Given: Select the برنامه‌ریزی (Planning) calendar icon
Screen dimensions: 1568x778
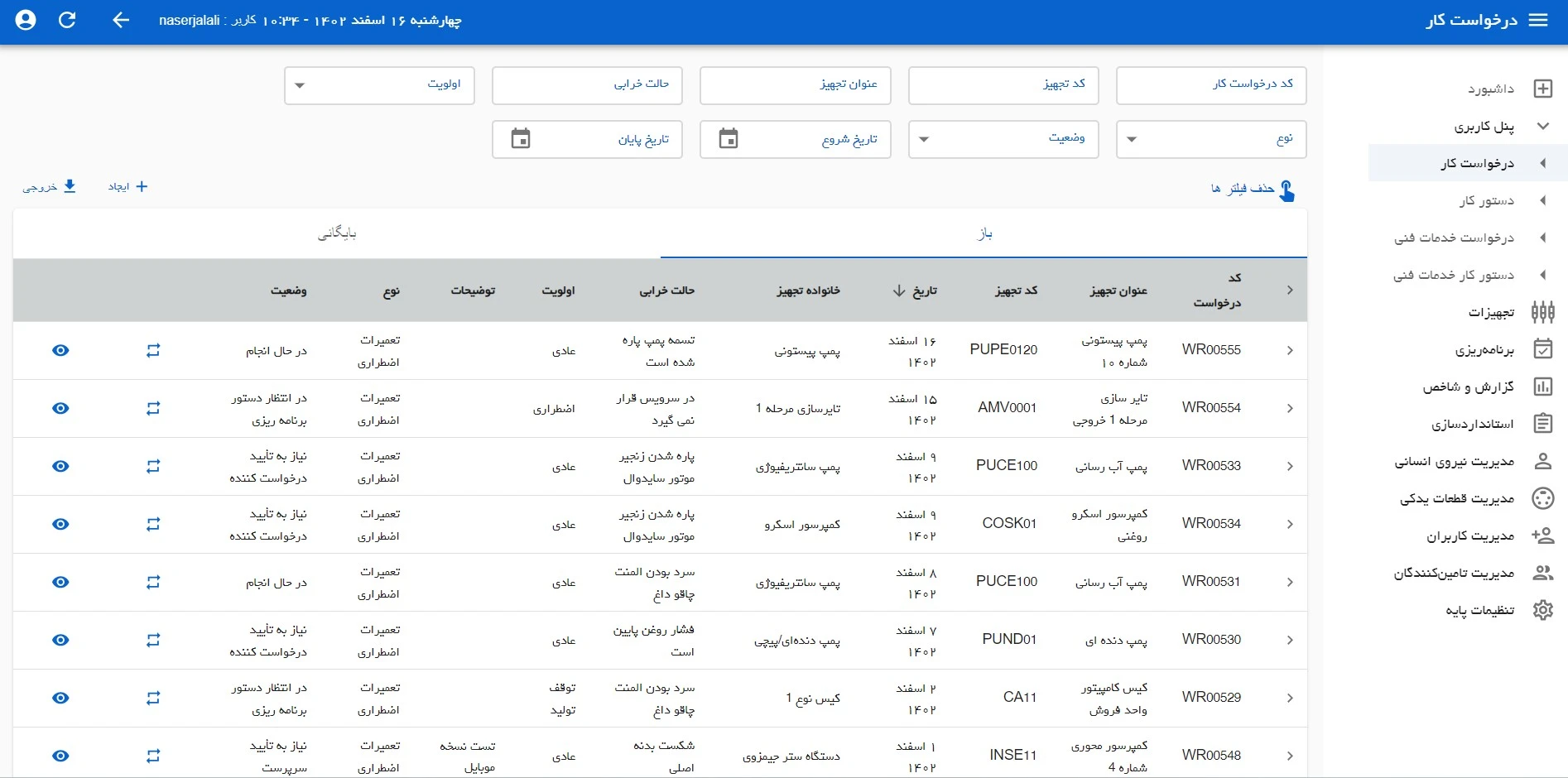Looking at the screenshot, I should point(1543,349).
